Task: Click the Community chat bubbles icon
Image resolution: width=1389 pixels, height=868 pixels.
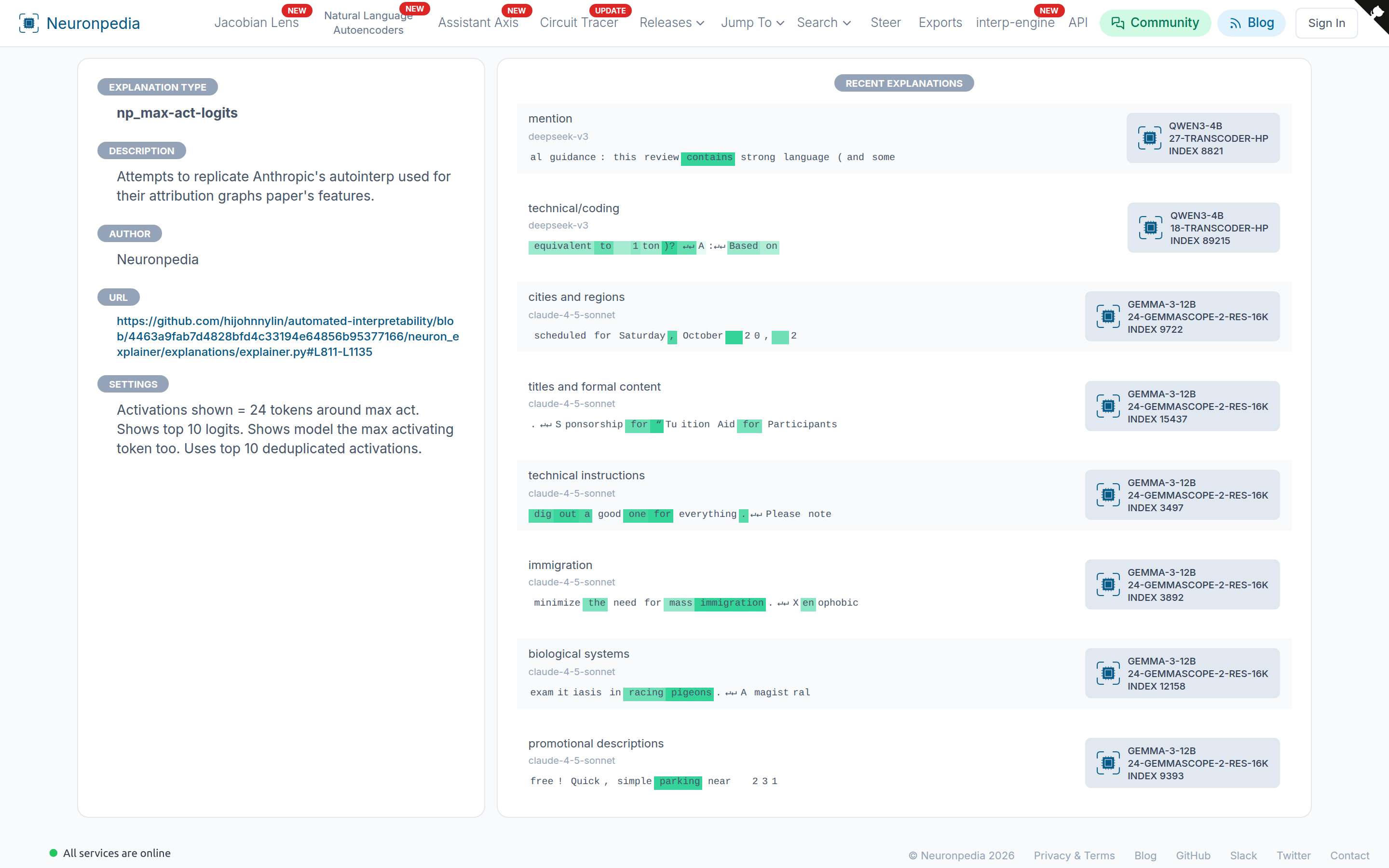Action: [1117, 23]
